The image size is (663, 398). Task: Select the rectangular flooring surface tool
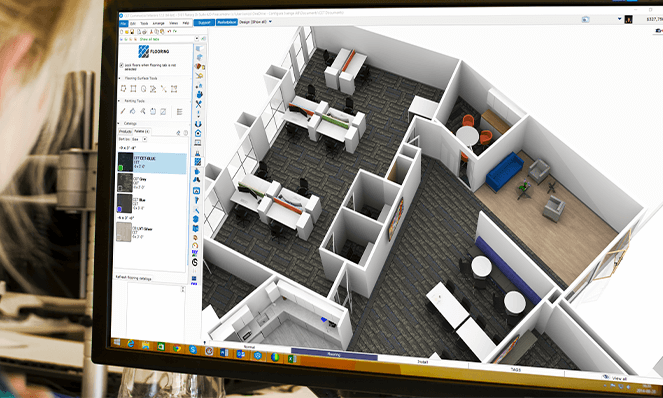pyautogui.click(x=133, y=88)
